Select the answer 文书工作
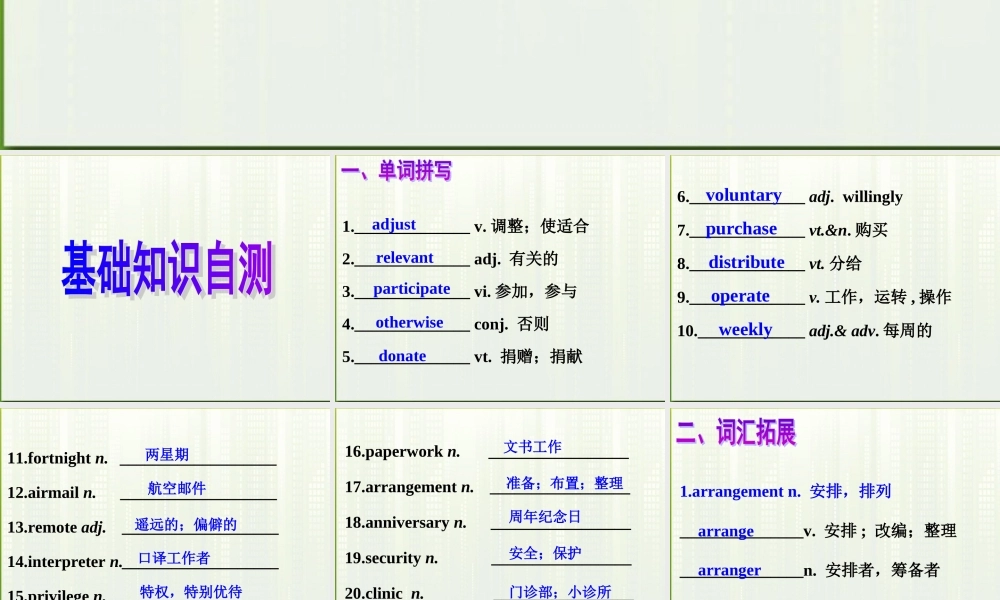The height and width of the screenshot is (600, 1000). pyautogui.click(x=533, y=447)
